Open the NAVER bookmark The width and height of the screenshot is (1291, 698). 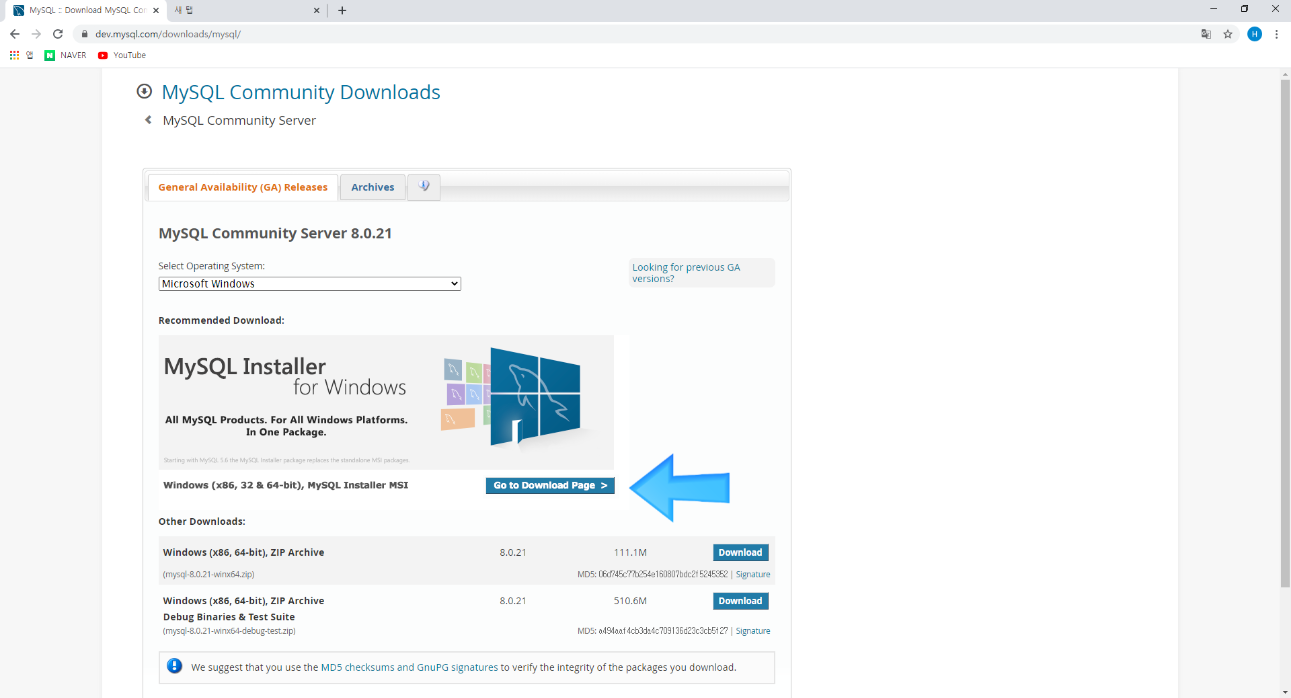click(65, 55)
